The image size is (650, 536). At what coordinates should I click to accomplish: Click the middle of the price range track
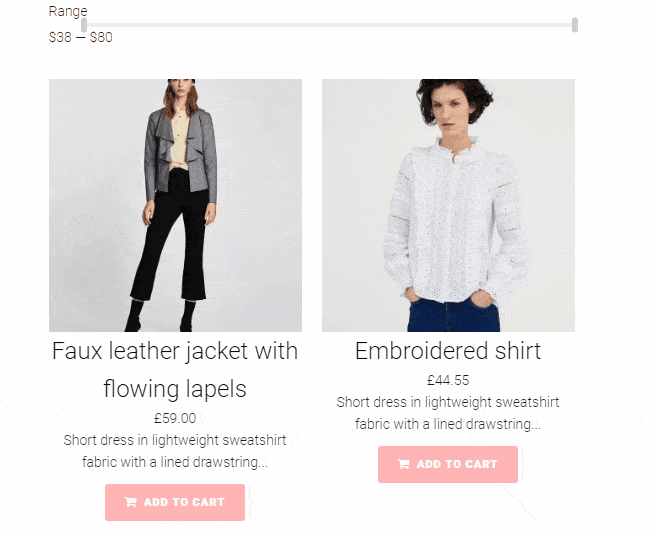[330, 25]
